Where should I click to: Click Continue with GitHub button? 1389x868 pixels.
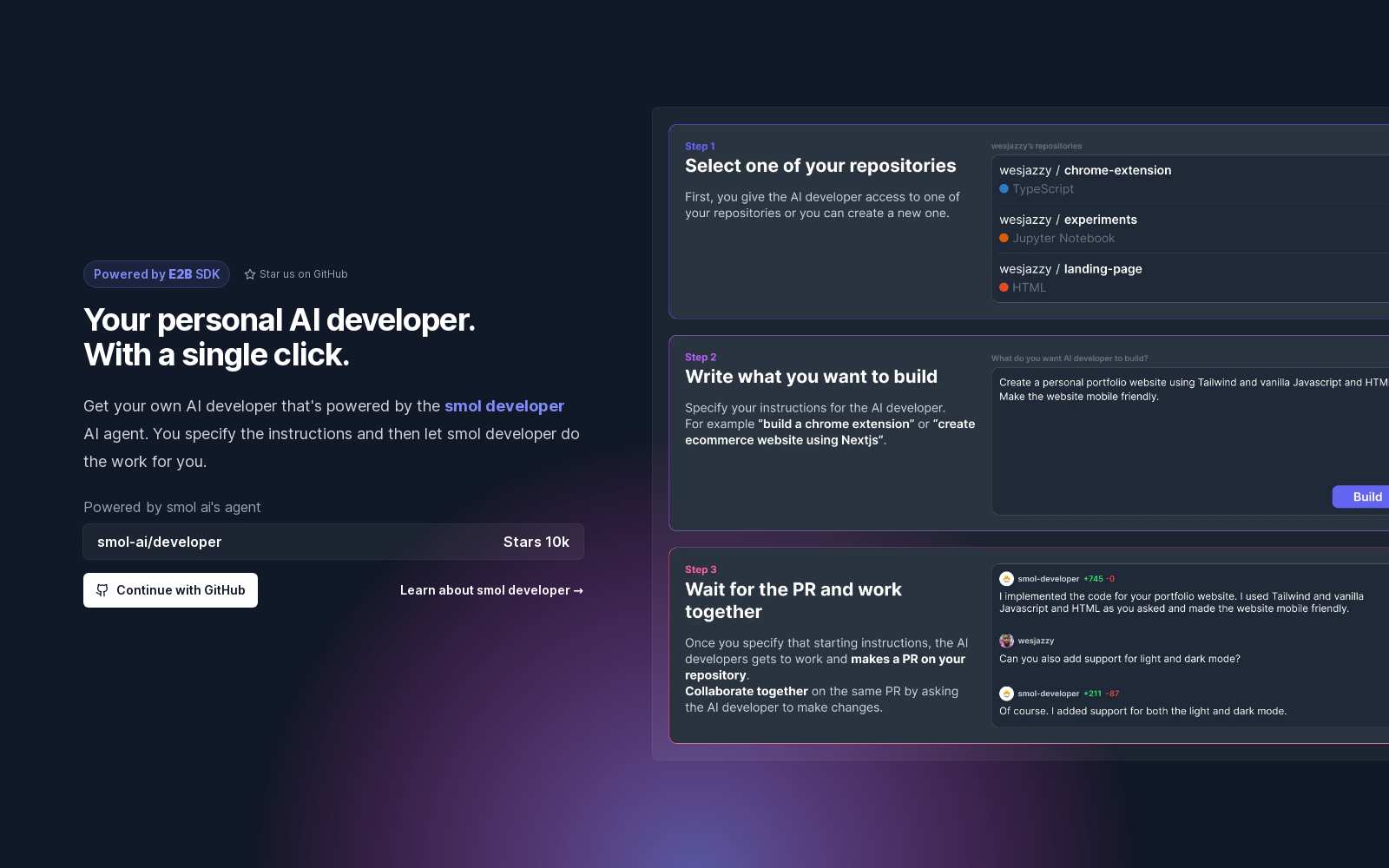coord(170,590)
